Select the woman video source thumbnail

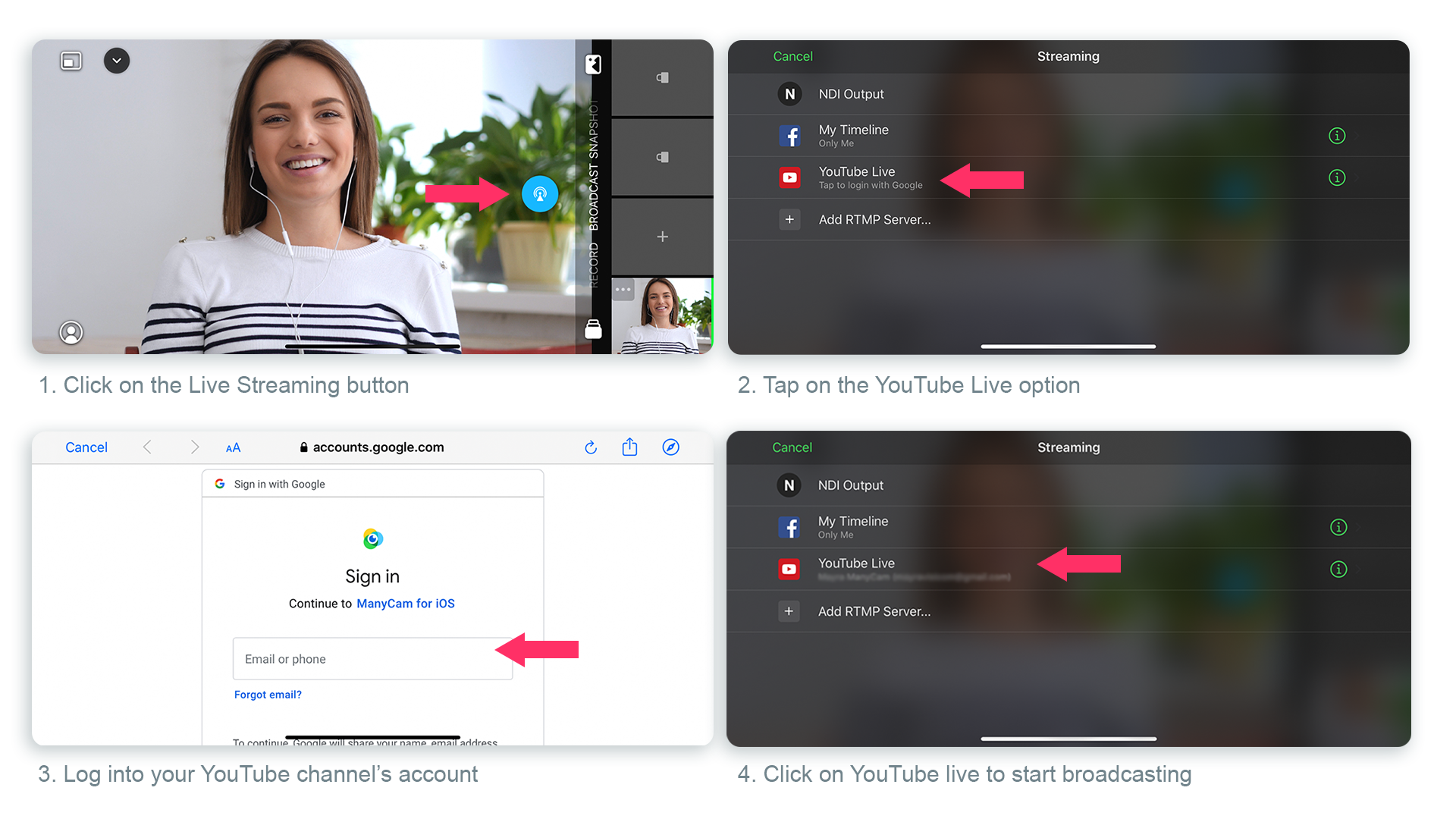(x=662, y=315)
